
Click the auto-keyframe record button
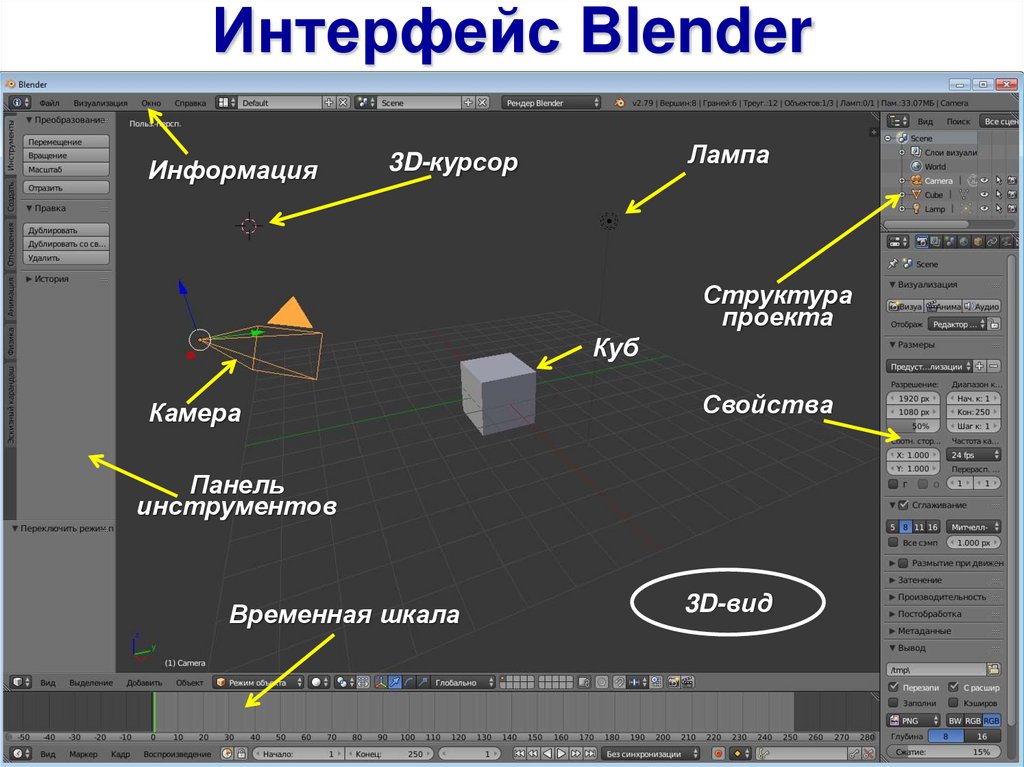tap(718, 754)
